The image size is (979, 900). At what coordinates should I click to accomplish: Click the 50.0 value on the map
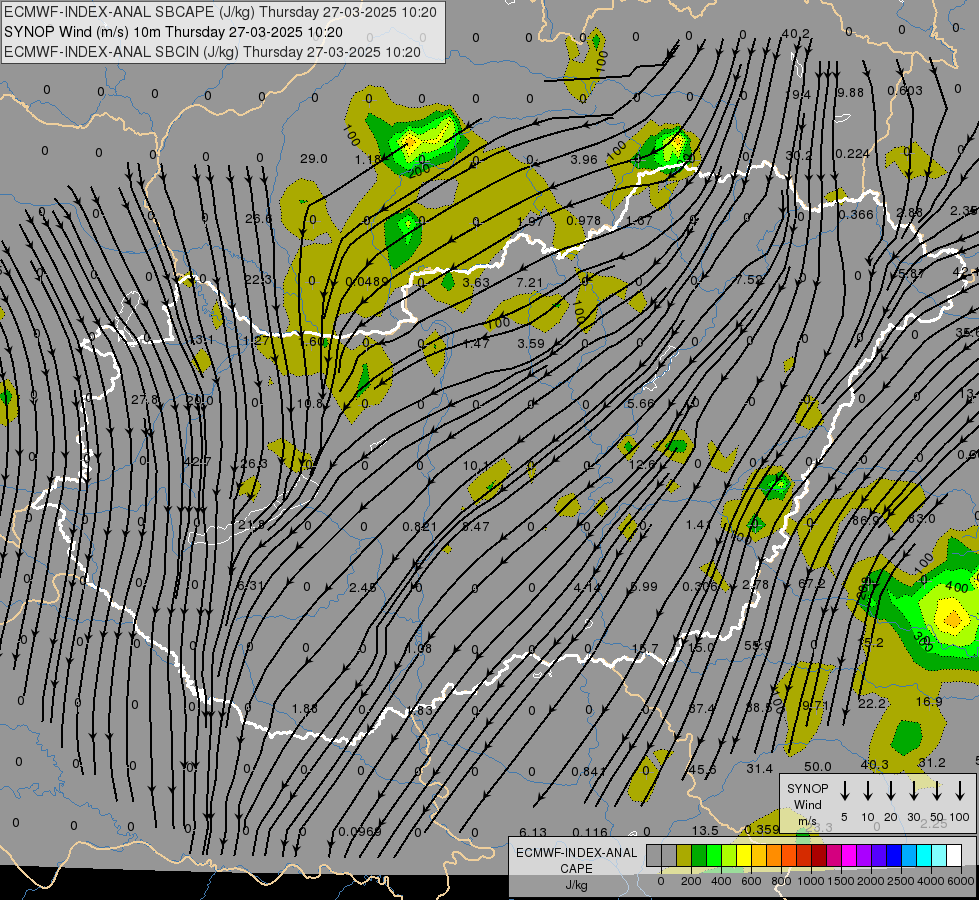click(817, 766)
